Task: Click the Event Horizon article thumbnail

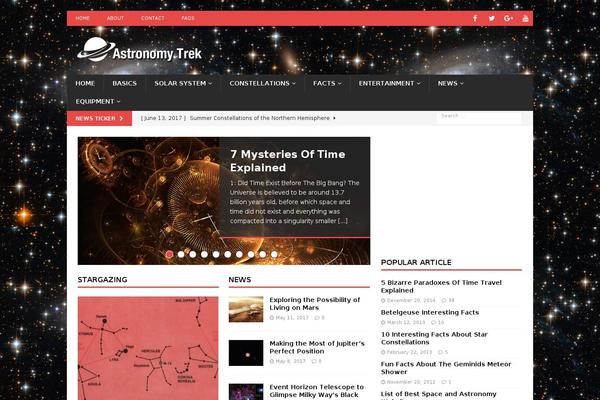Action: pos(246,392)
